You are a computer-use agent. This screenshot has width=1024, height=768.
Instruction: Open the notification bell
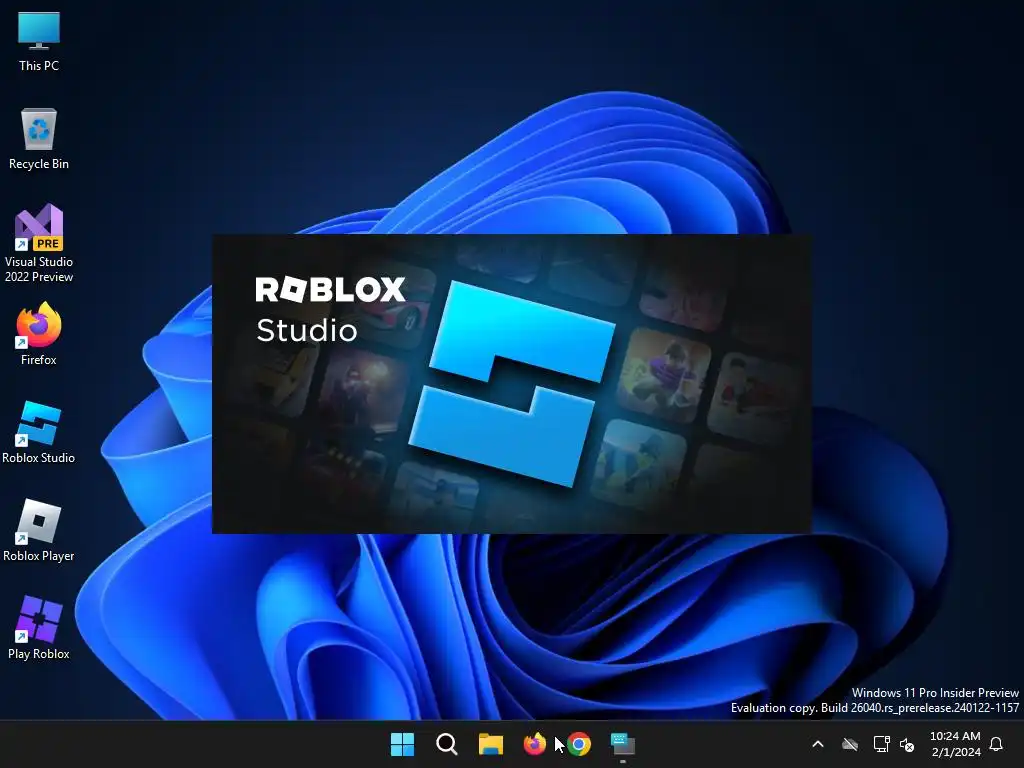997,744
